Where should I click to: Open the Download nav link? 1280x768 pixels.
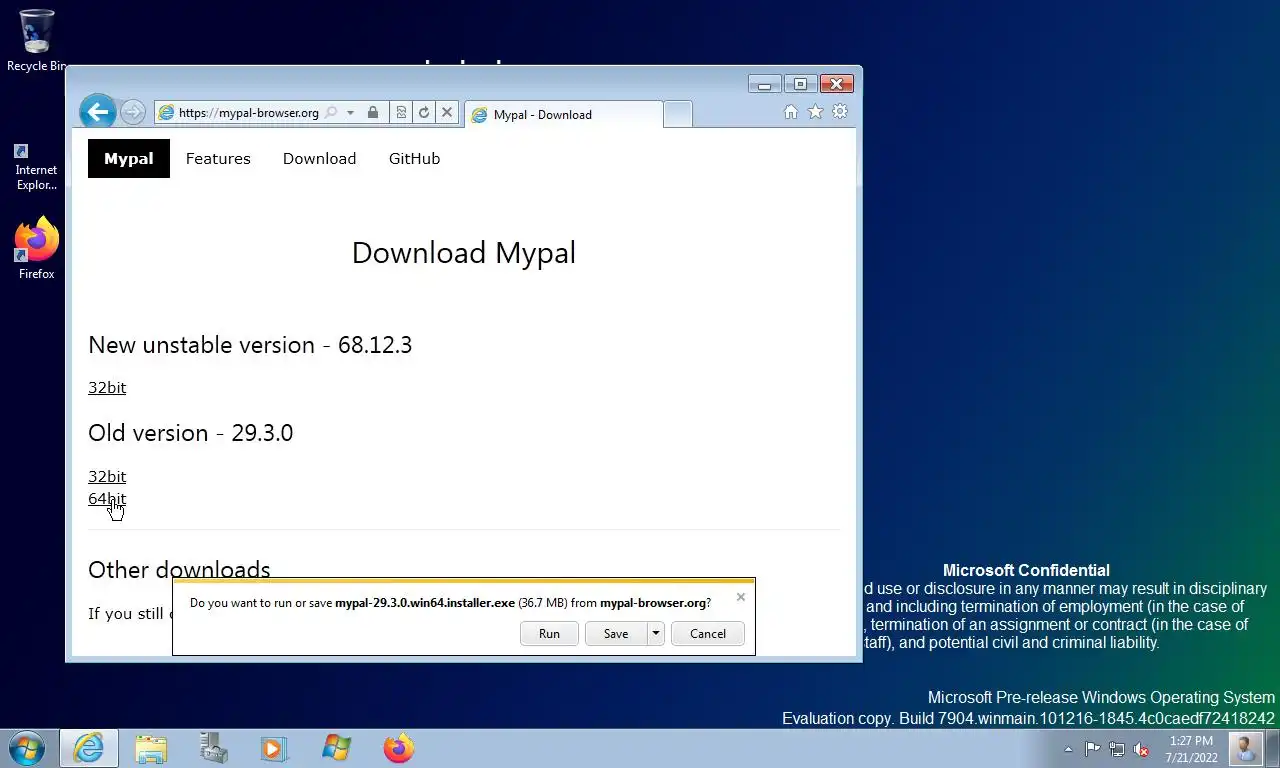click(319, 158)
